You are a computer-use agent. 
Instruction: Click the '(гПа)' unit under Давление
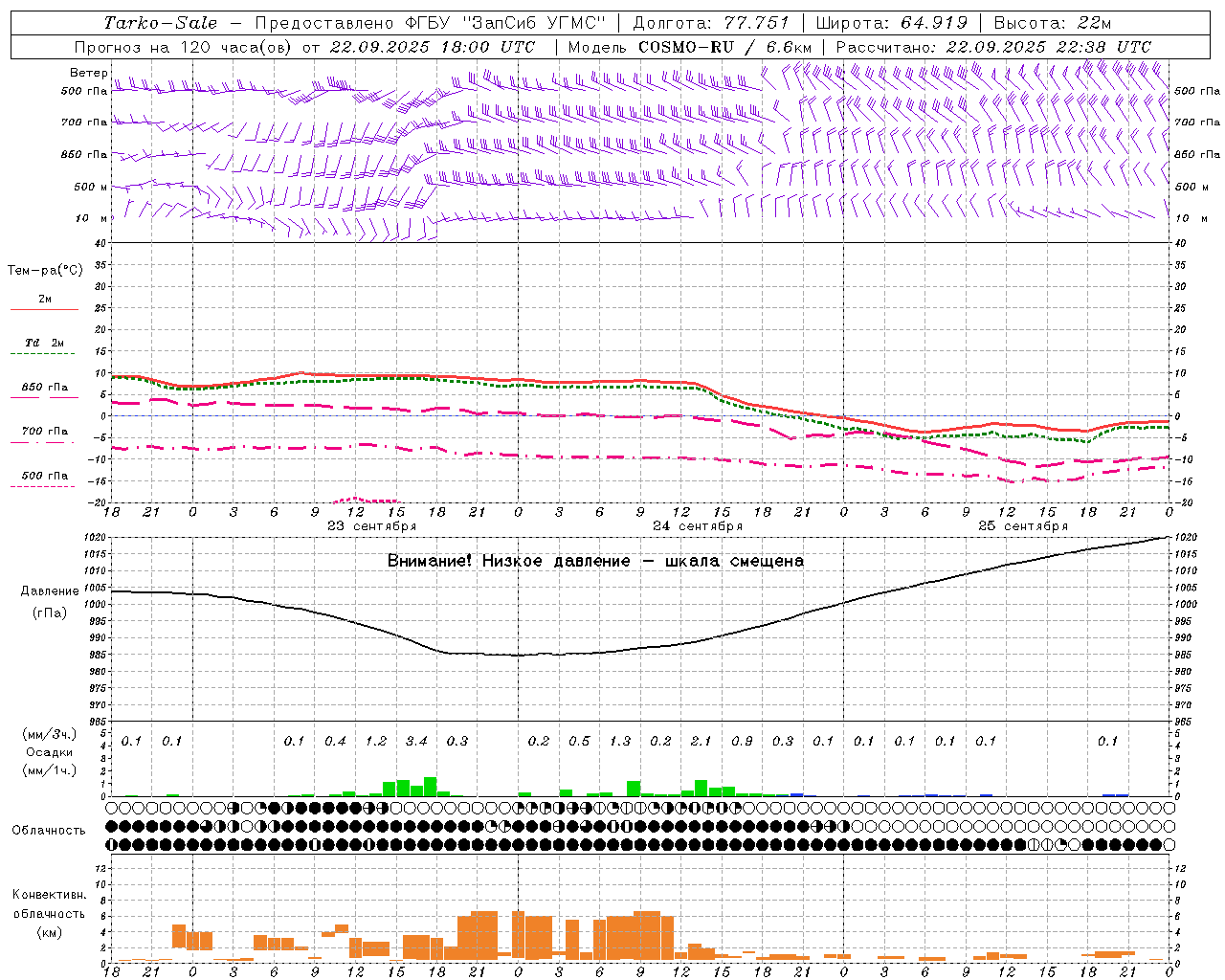coord(50,612)
